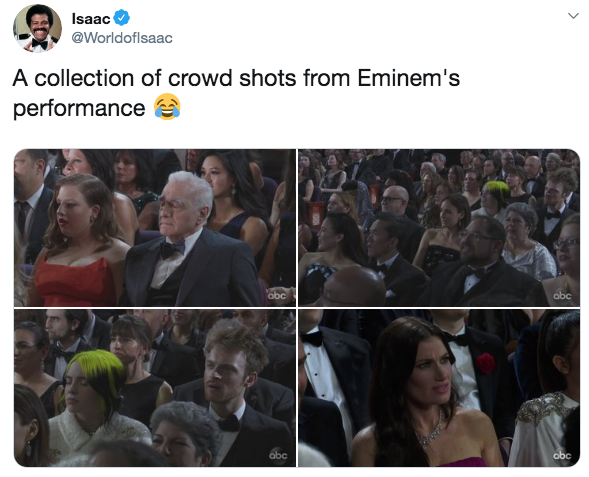The image size is (589, 477).
Task: Open the top-left crowd shot photo
Action: pyautogui.click(x=155, y=228)
